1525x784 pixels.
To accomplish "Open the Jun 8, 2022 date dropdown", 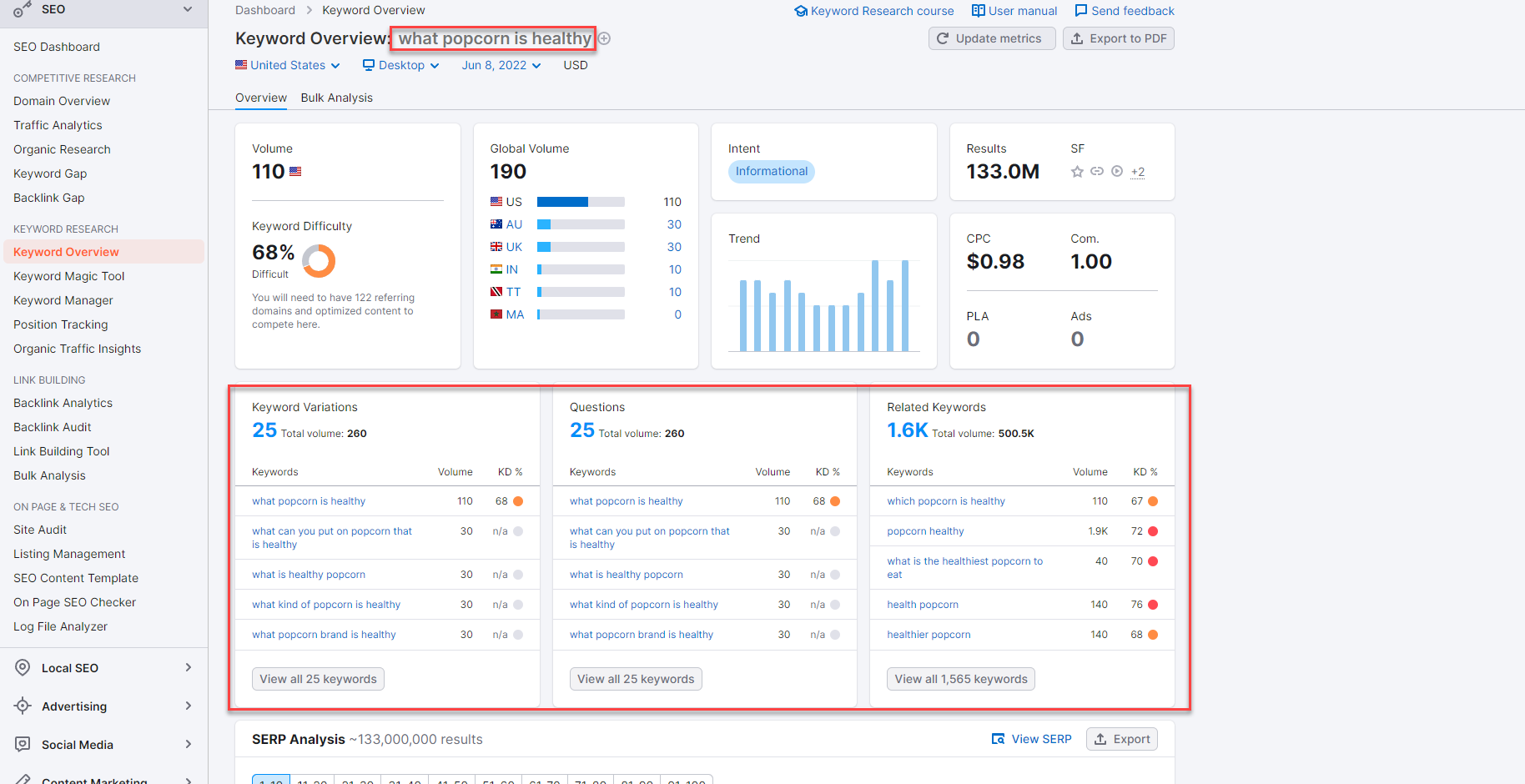I will [x=501, y=65].
